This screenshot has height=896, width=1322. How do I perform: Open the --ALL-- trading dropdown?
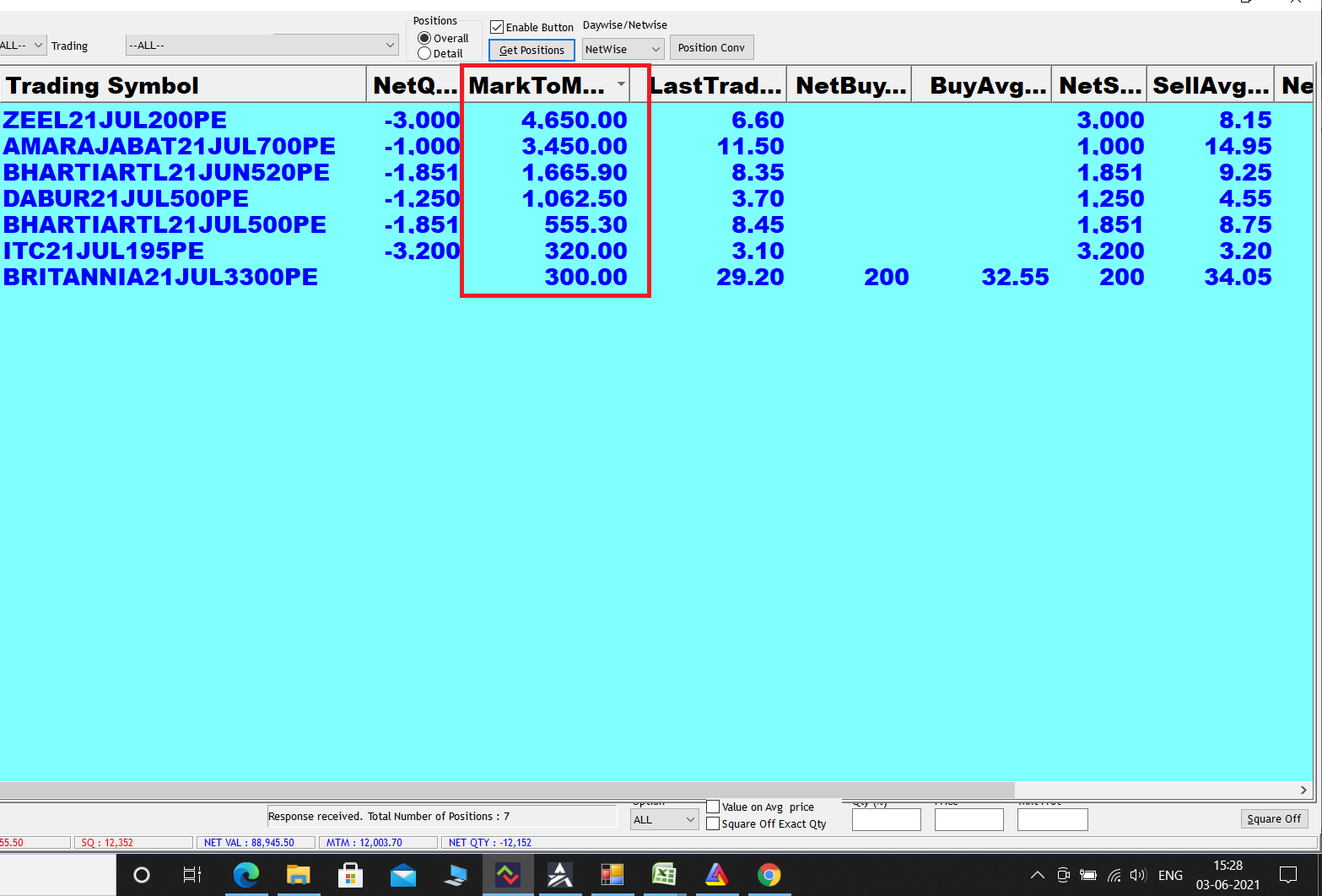pos(262,45)
